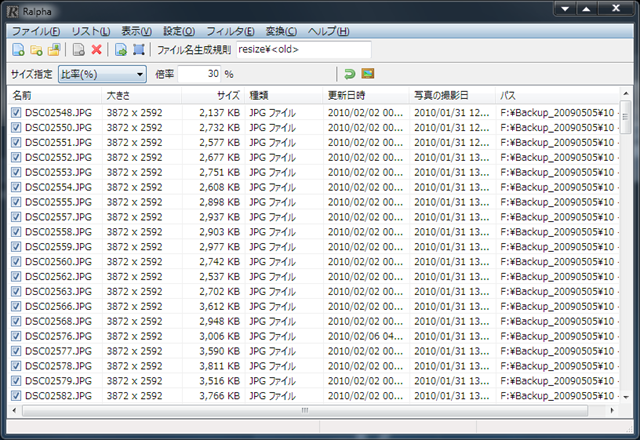The width and height of the screenshot is (640, 440).
Task: Open the 設定(O) menu
Action: [x=179, y=31]
